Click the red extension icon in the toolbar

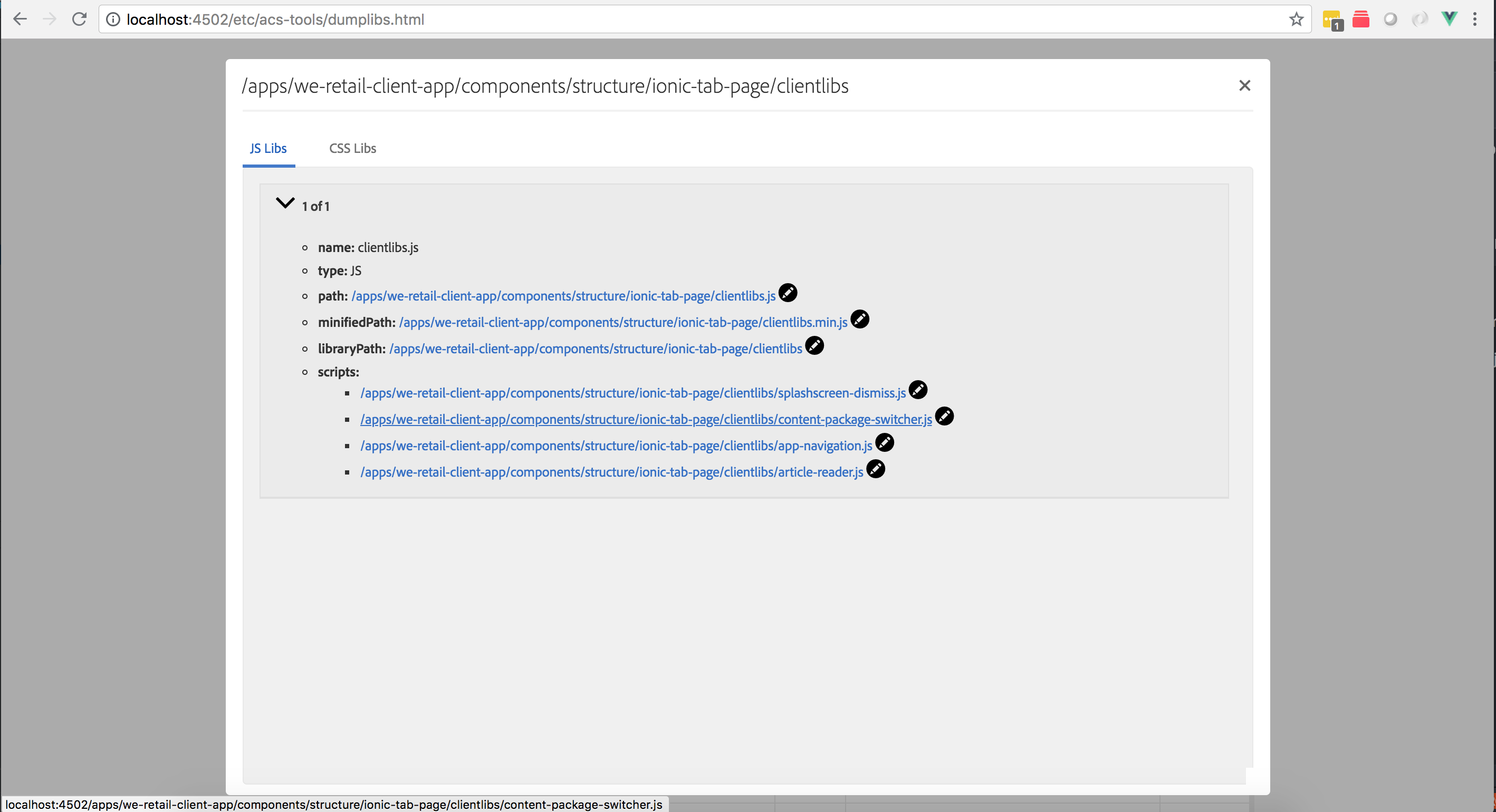1360,19
